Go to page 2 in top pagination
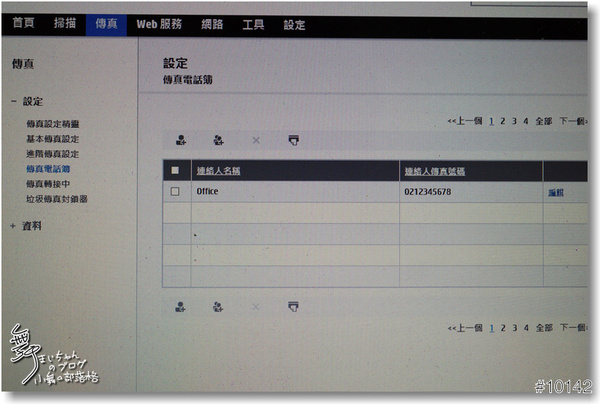 coord(503,121)
